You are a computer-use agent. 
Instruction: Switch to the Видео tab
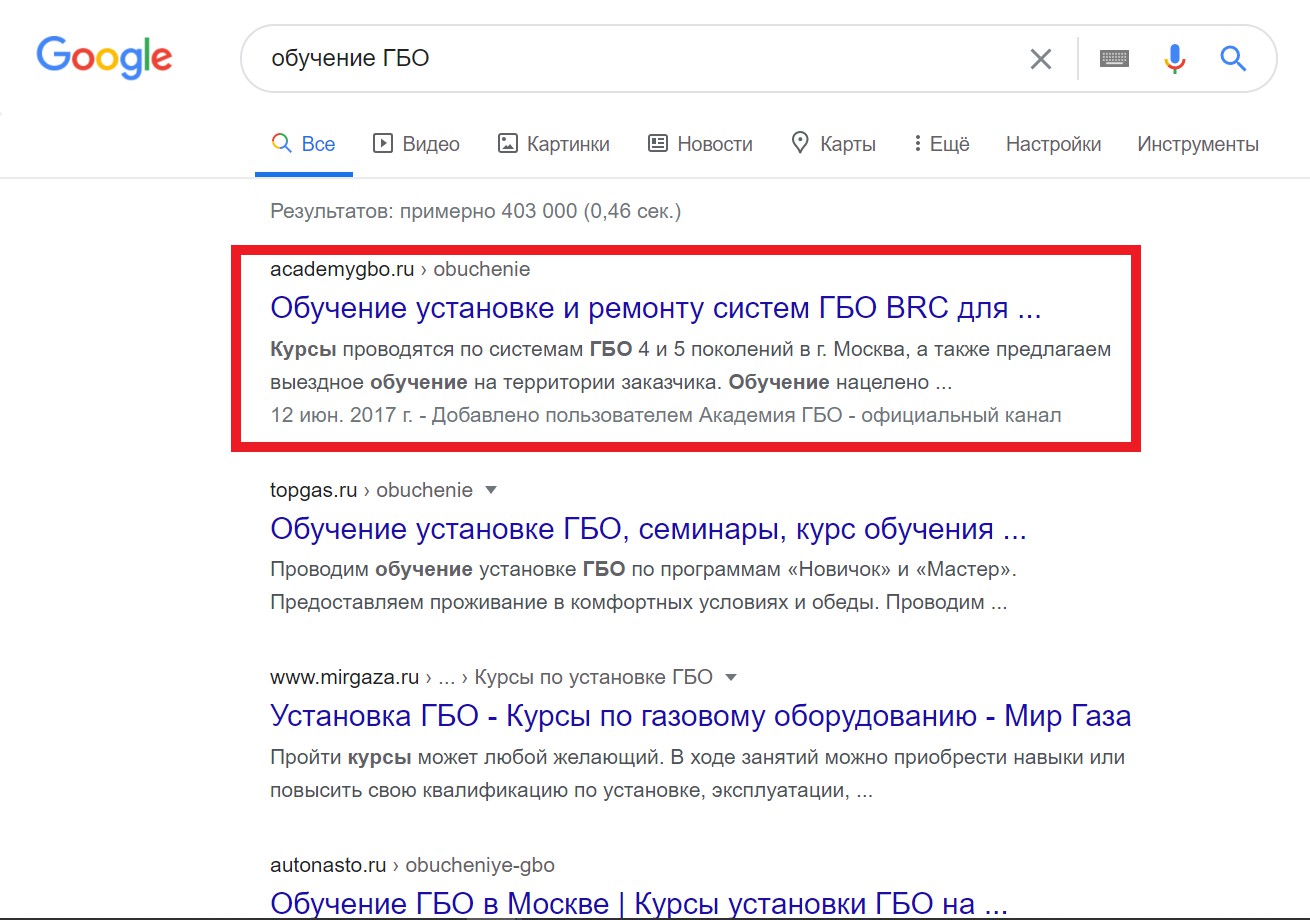(x=416, y=144)
